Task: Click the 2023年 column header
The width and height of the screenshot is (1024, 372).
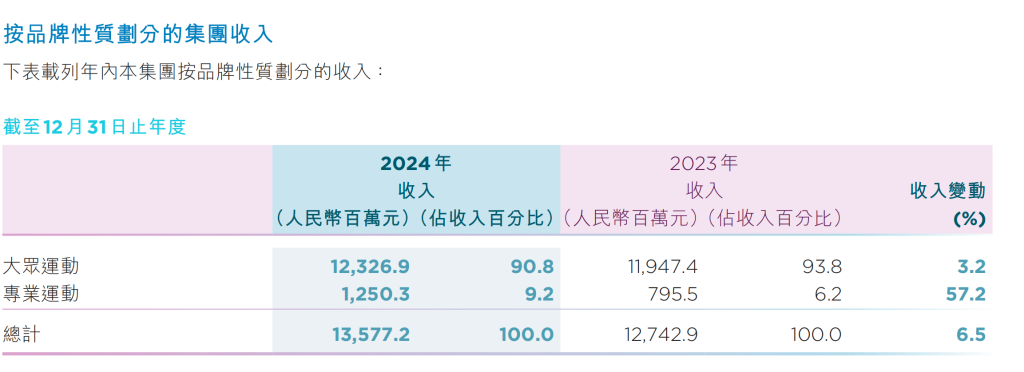Action: click(x=703, y=163)
